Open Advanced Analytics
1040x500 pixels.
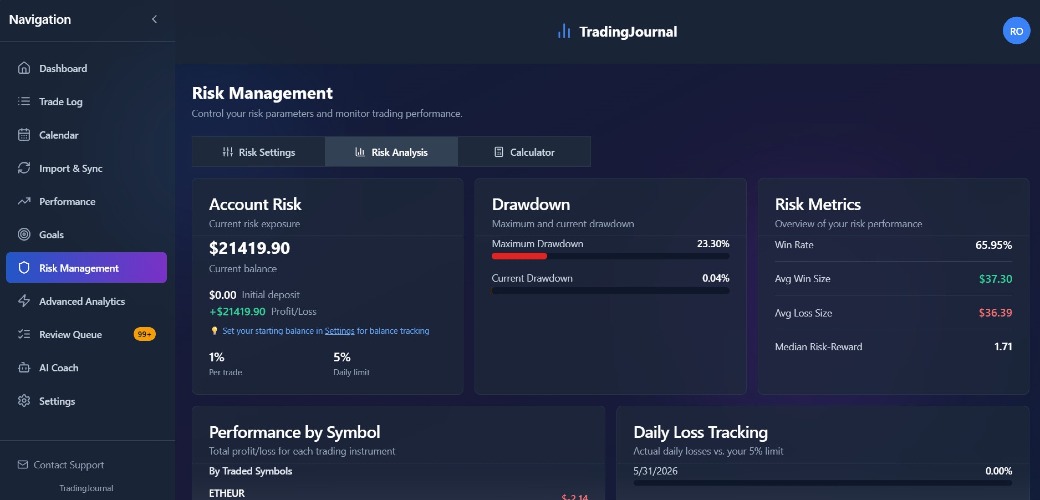86,301
